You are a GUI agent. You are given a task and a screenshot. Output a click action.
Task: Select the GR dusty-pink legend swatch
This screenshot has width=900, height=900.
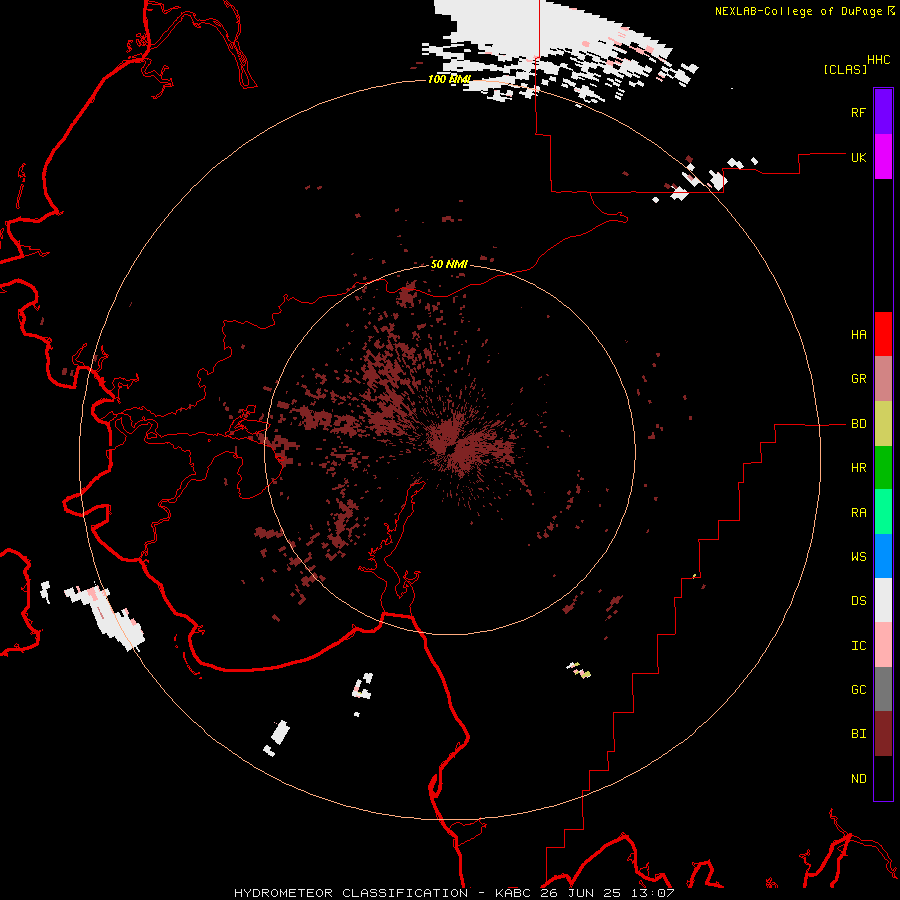coord(883,379)
